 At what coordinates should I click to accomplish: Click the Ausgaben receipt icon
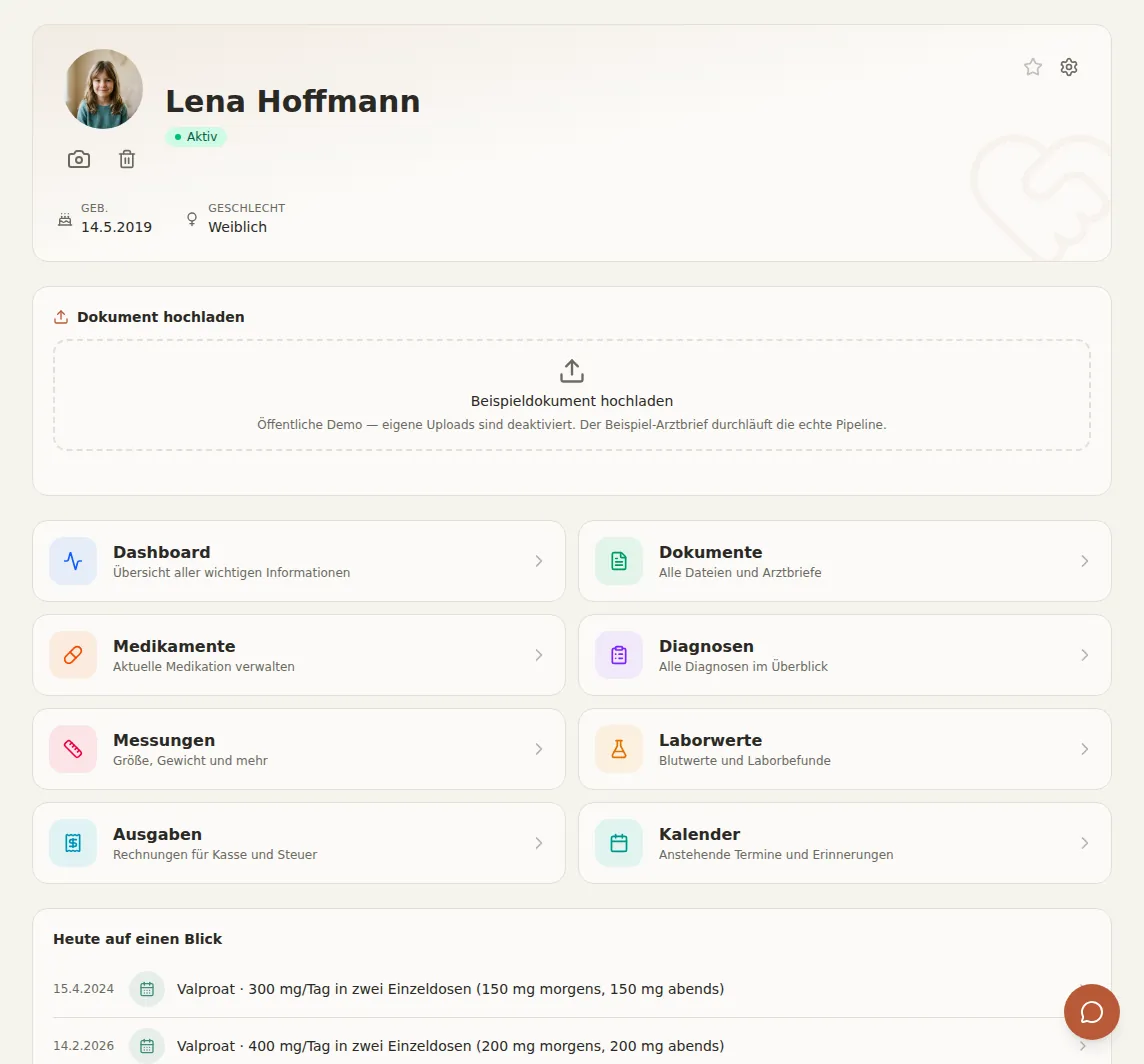point(73,844)
